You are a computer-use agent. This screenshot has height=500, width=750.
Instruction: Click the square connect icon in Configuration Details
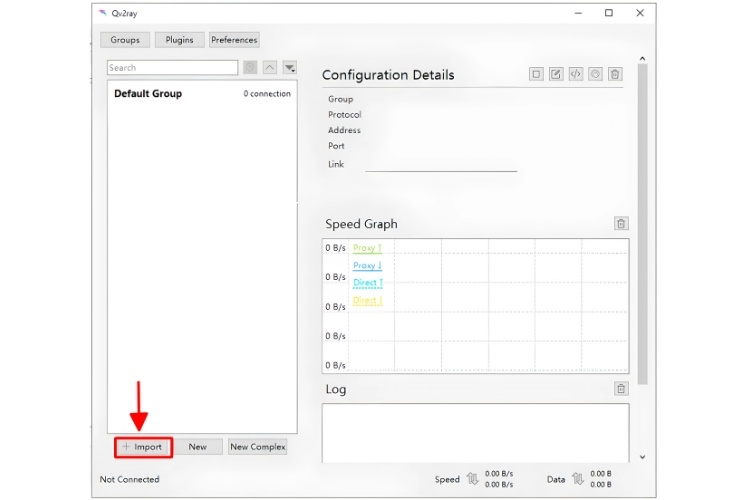pos(536,74)
